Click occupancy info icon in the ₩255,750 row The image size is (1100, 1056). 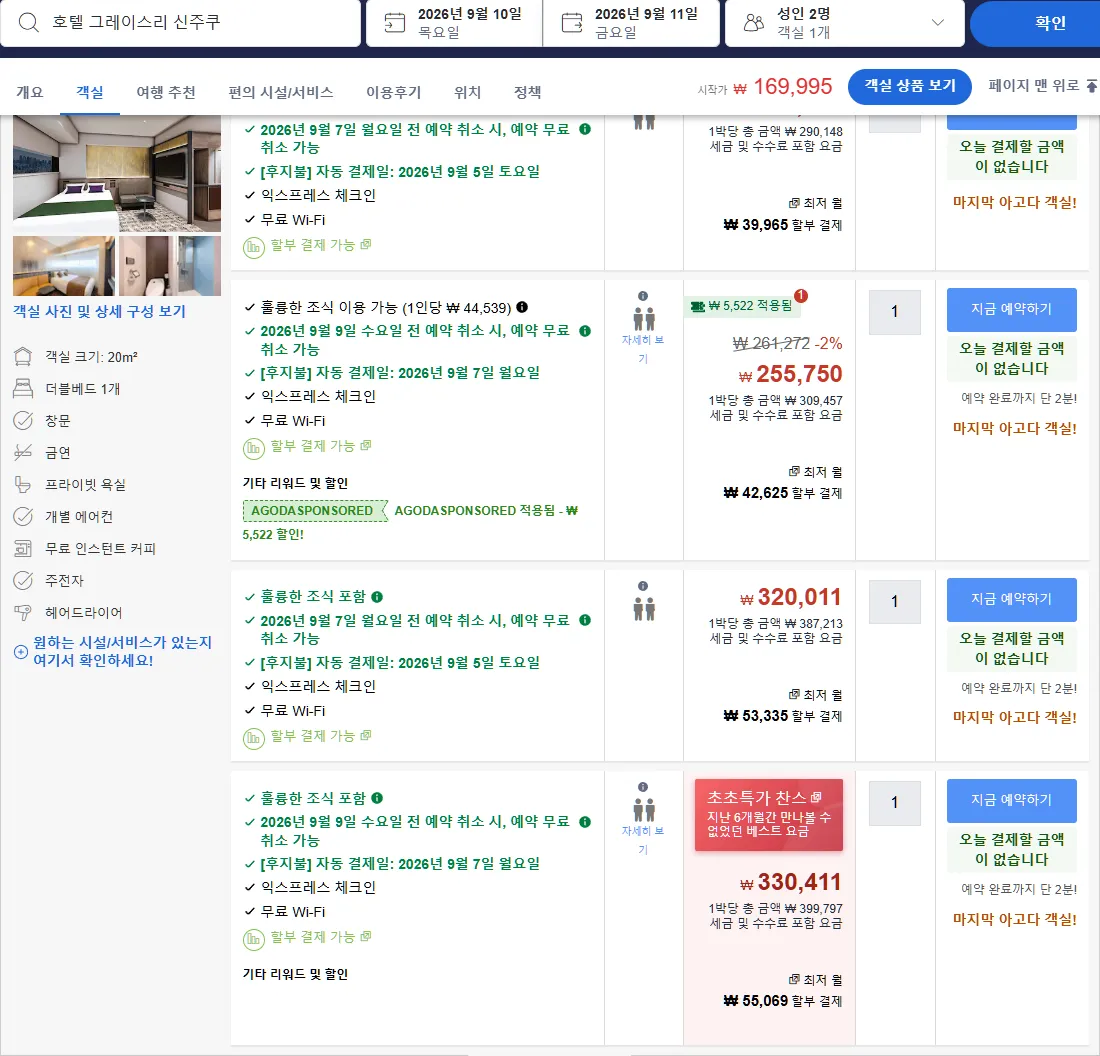click(x=643, y=296)
